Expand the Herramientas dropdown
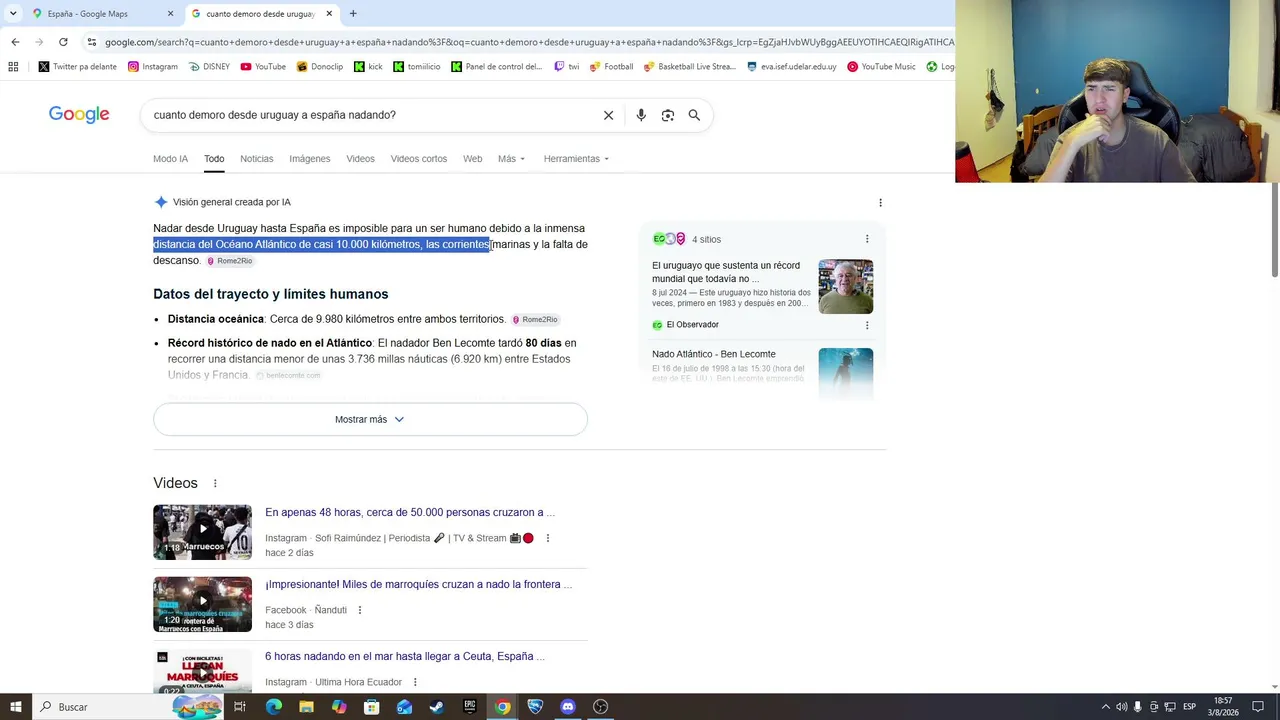 click(x=576, y=159)
